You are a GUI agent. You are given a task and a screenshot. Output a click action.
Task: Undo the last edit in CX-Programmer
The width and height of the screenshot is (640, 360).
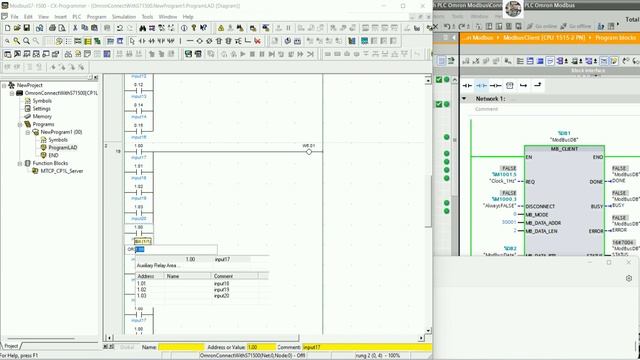[120, 28]
